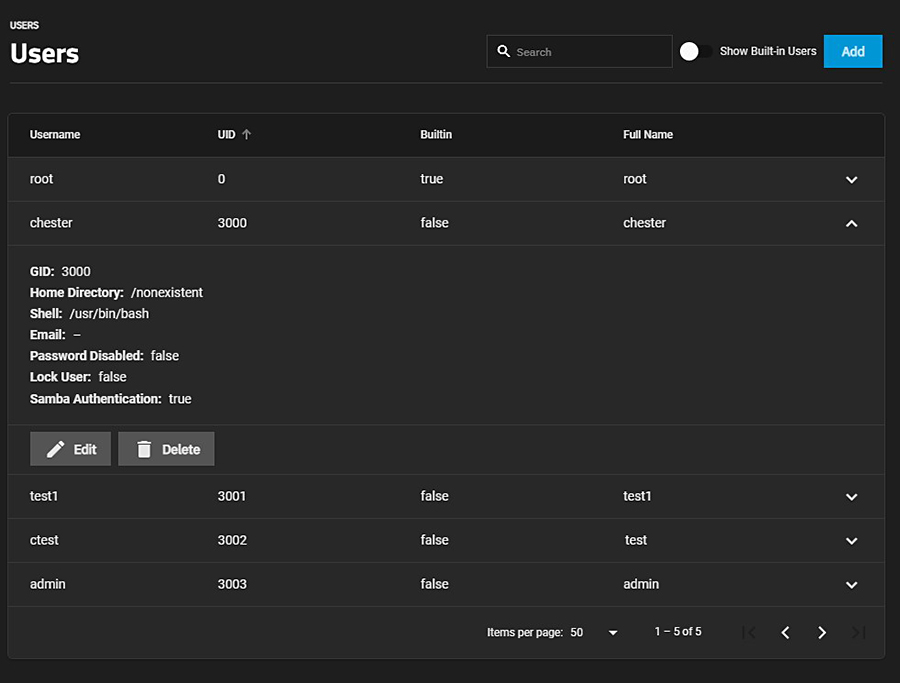The image size is (900, 683).
Task: Select the admin username cell
Action: pos(48,584)
